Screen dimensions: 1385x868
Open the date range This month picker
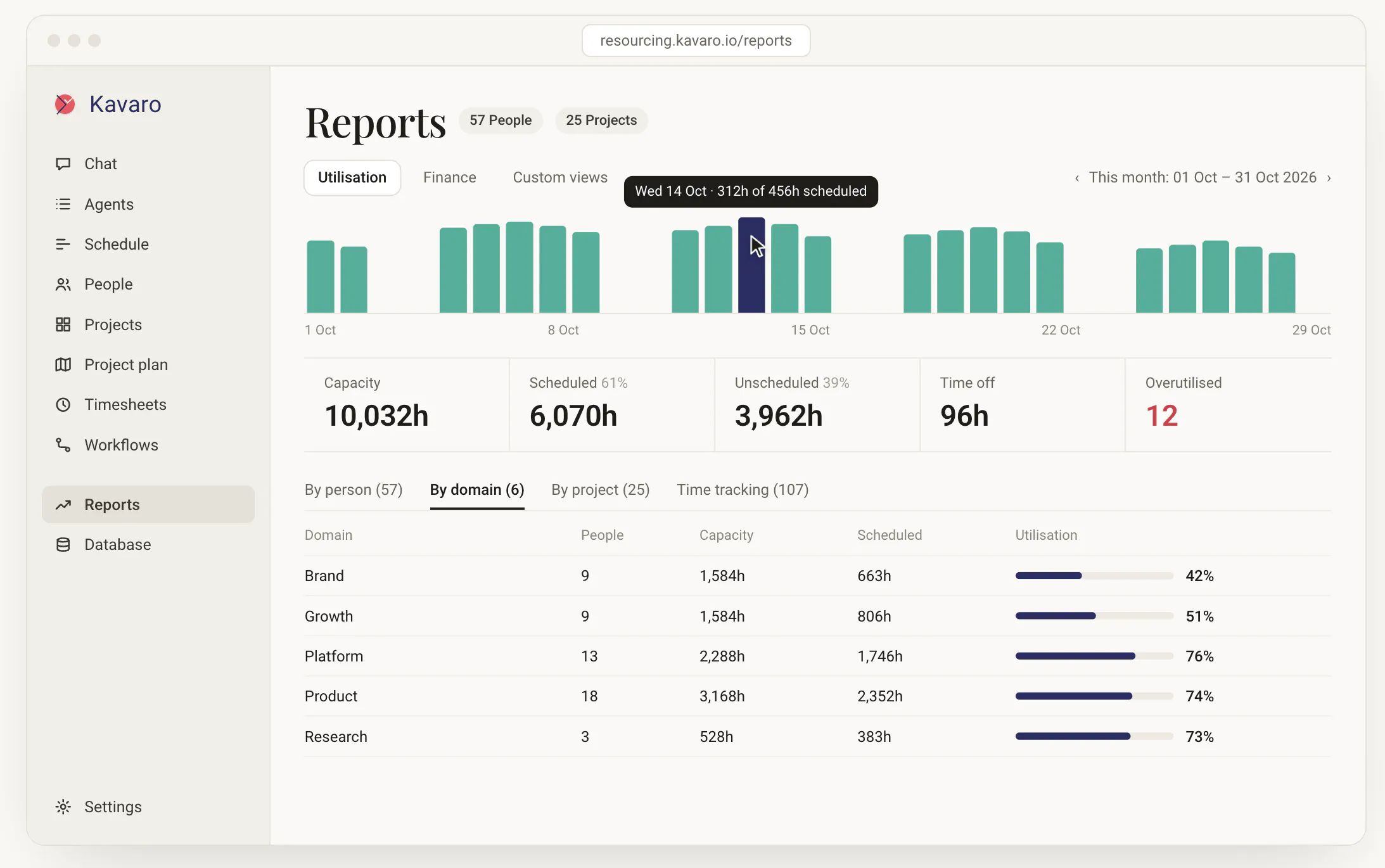coord(1203,177)
